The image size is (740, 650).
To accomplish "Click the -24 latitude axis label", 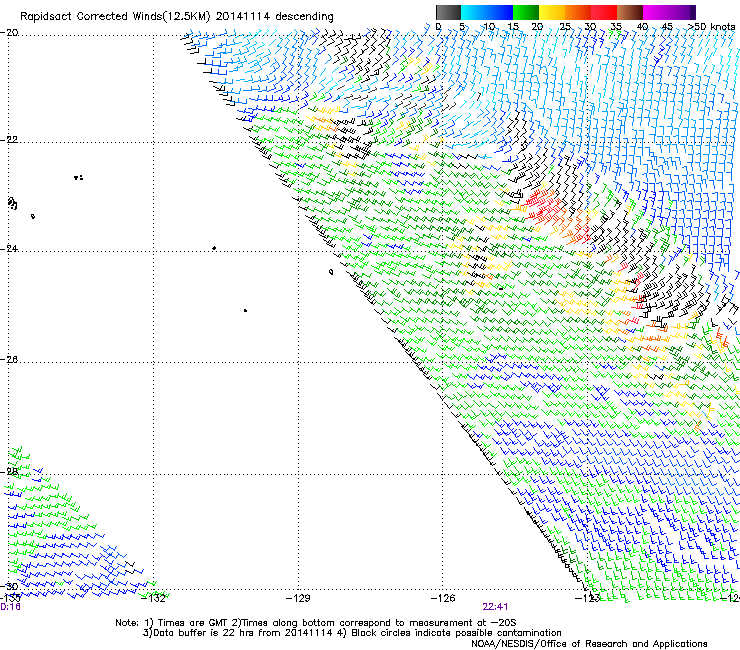I will (9, 249).
